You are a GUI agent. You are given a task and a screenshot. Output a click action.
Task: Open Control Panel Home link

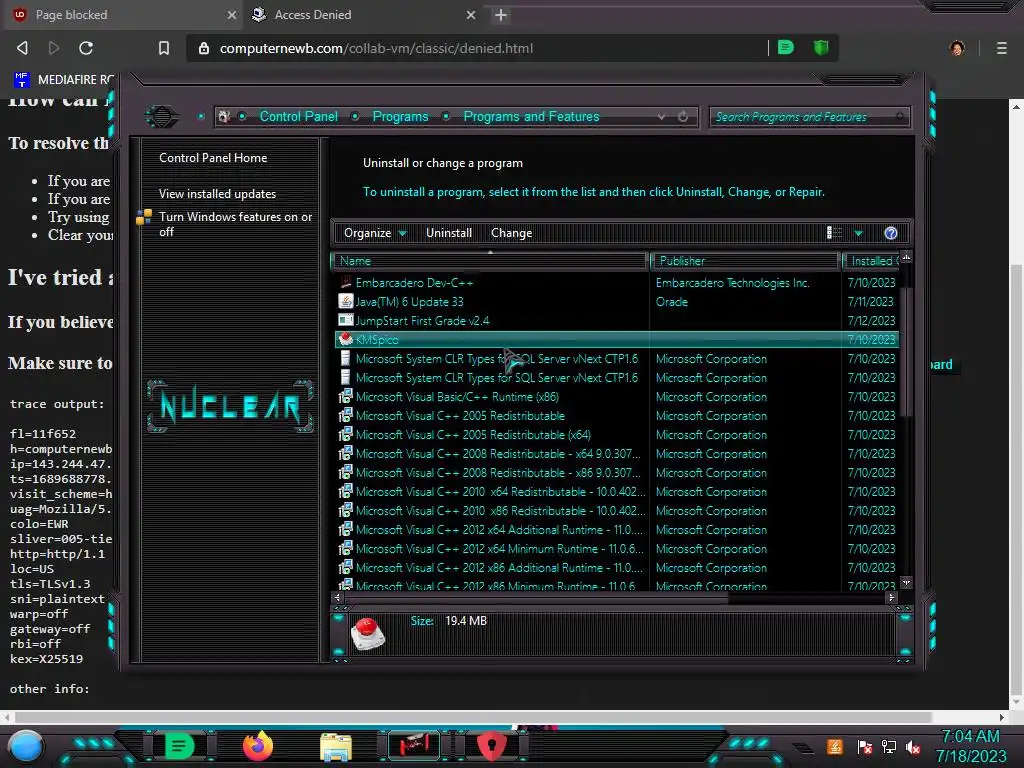click(213, 157)
